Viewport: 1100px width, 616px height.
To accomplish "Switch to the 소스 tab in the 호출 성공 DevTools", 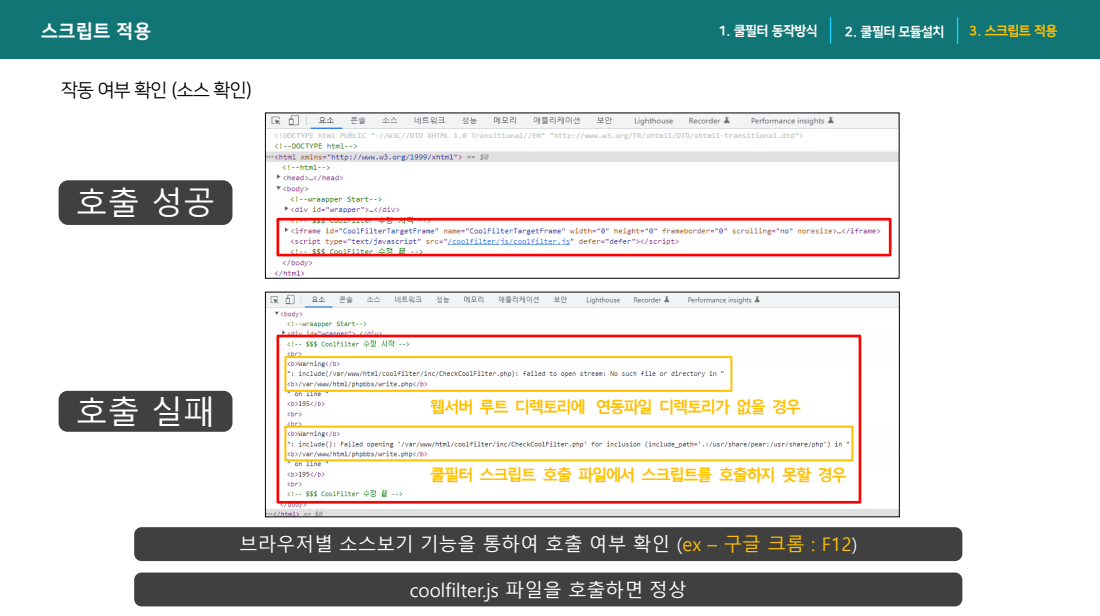I will point(389,121).
